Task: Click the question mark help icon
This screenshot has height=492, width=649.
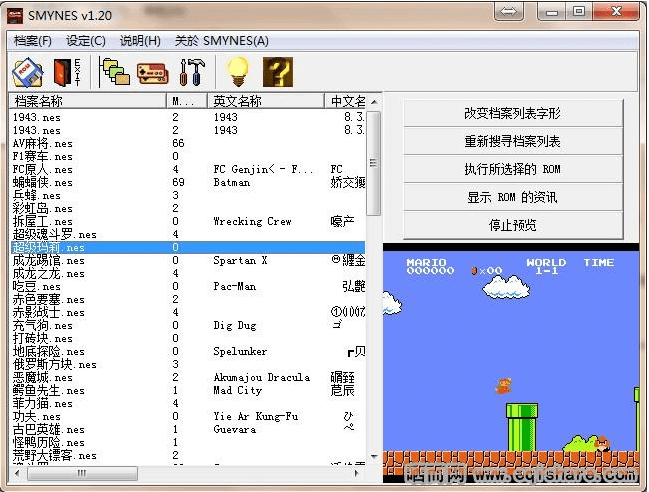Action: click(278, 72)
